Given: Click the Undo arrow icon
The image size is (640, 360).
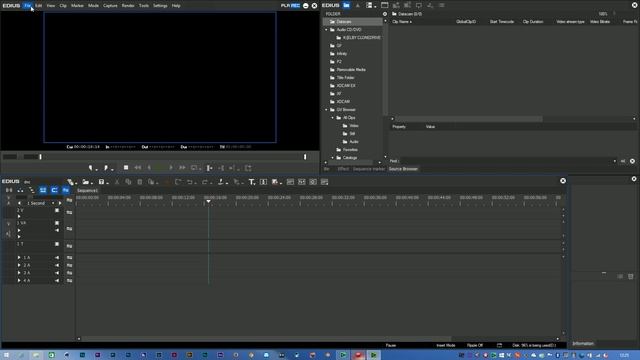Looking at the screenshot, I should point(190,182).
